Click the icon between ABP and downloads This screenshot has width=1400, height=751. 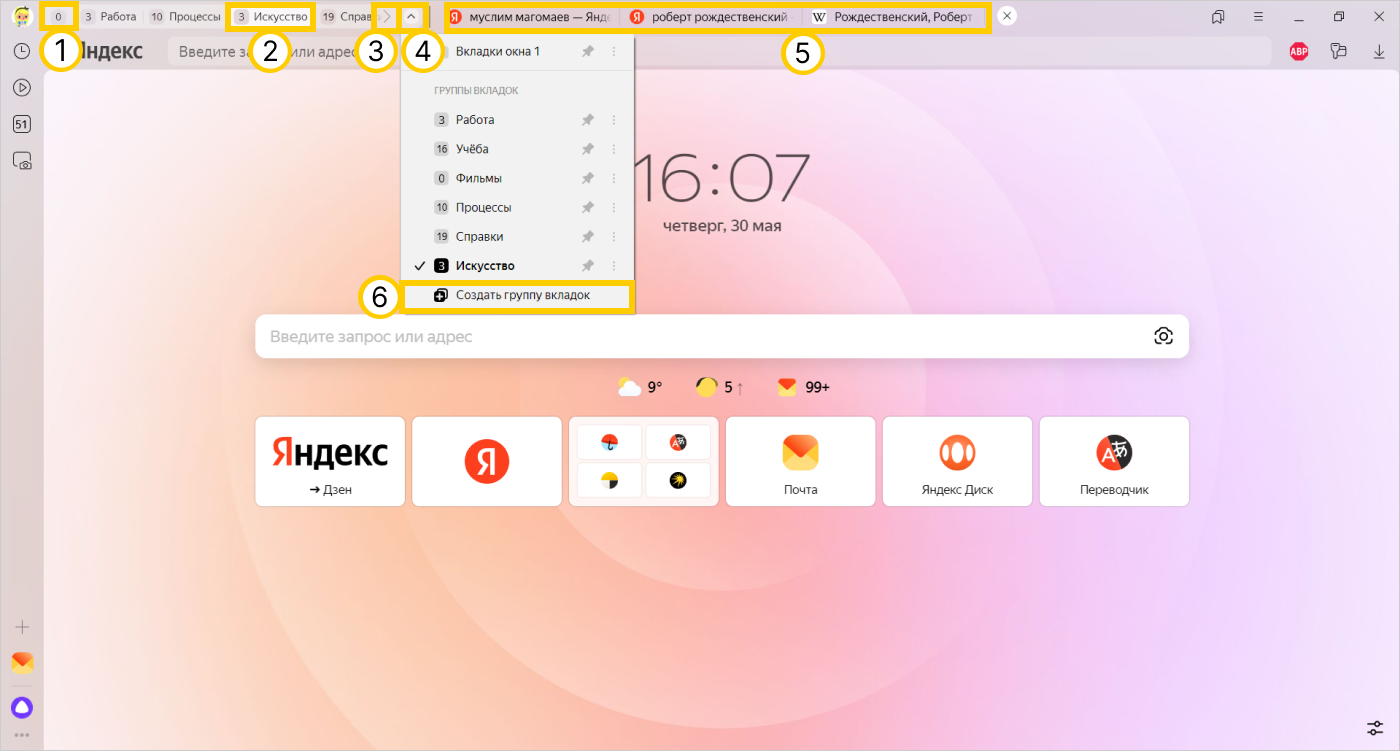pyautogui.click(x=1339, y=52)
